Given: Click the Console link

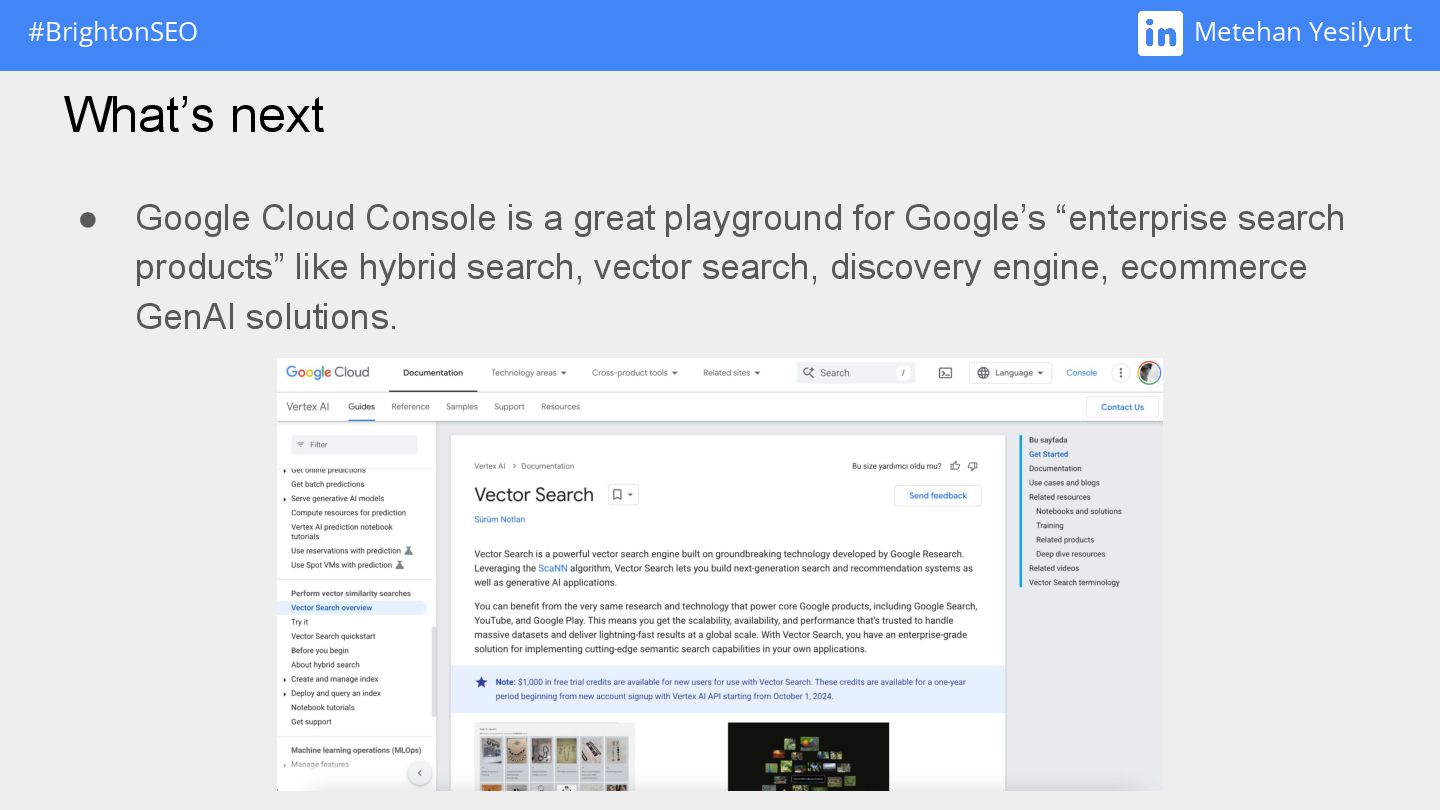Looking at the screenshot, I should click(1081, 373).
